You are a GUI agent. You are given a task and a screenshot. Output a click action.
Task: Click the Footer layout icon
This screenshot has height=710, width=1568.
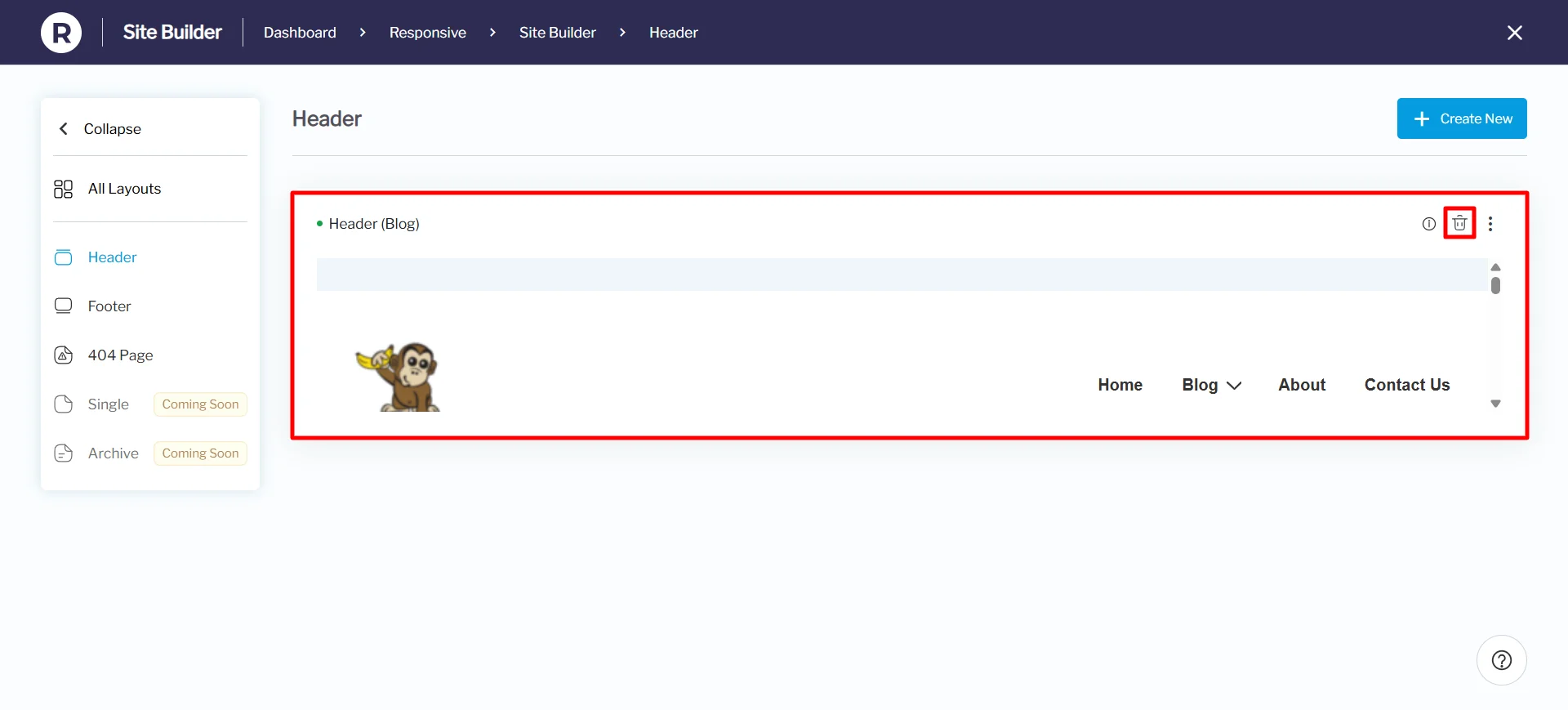click(x=63, y=306)
